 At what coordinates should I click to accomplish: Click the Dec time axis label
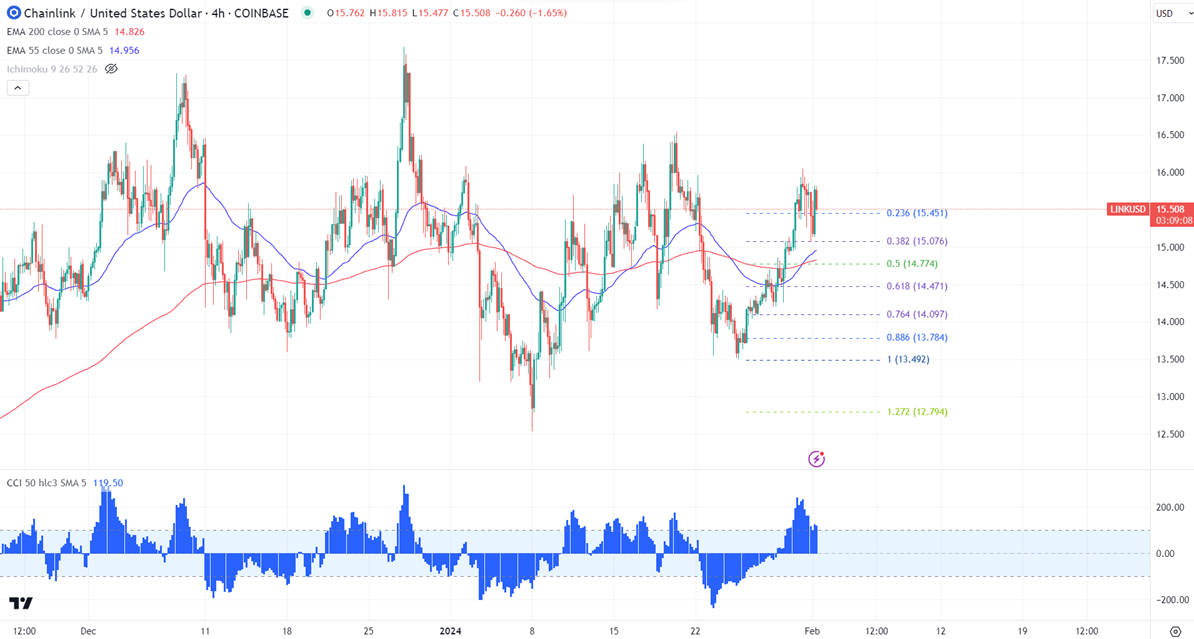tap(88, 631)
